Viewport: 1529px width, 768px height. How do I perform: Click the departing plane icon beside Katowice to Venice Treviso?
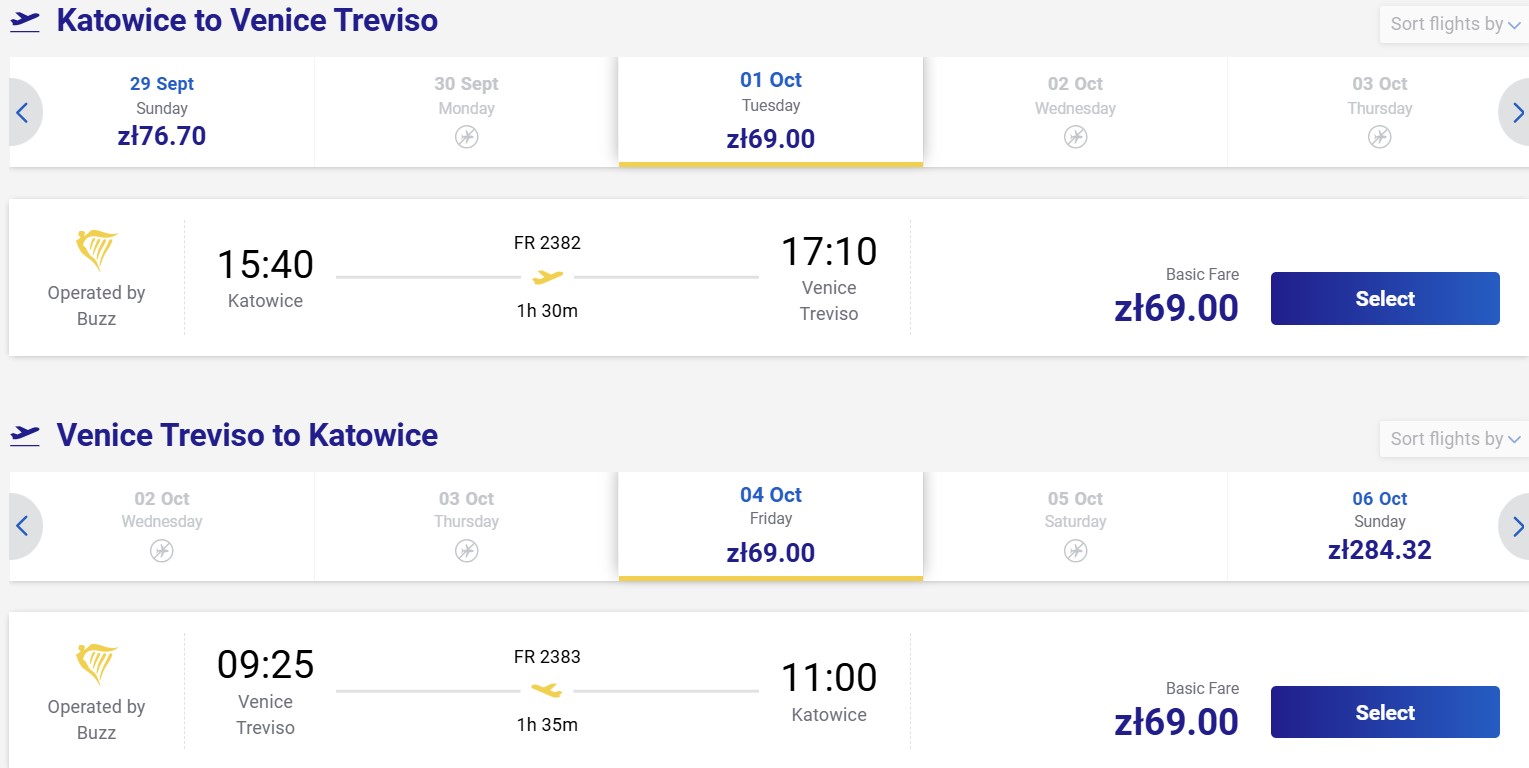[25, 22]
